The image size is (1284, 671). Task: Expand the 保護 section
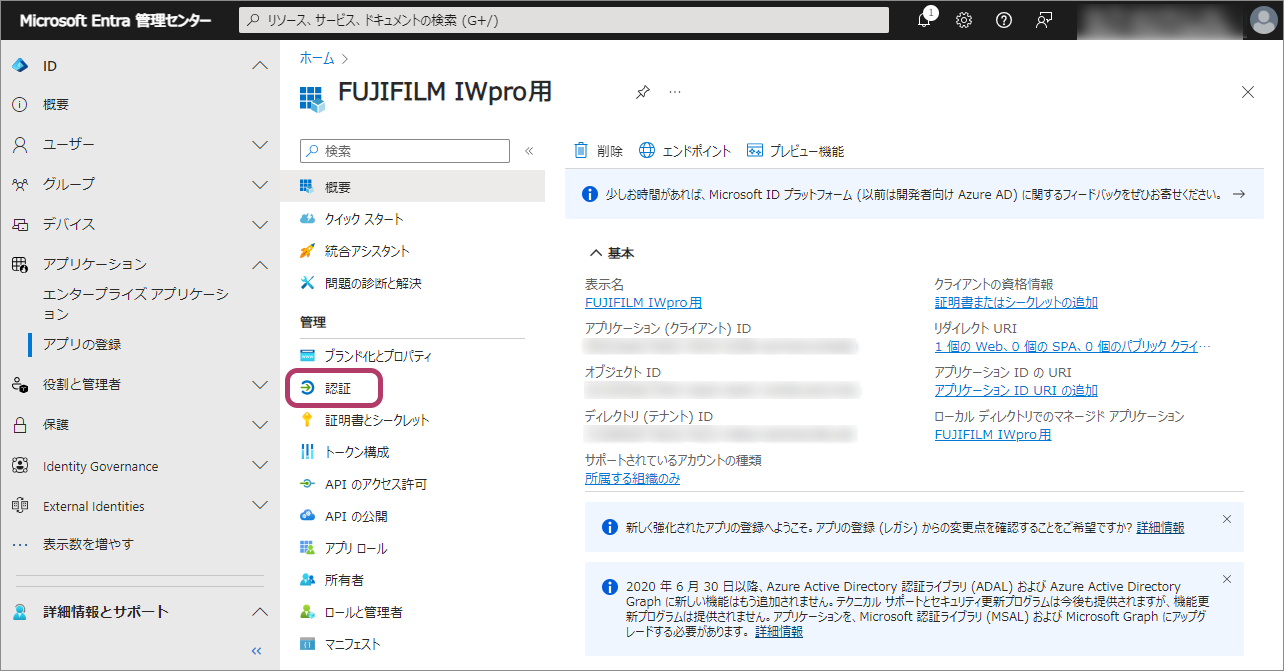[x=259, y=425]
